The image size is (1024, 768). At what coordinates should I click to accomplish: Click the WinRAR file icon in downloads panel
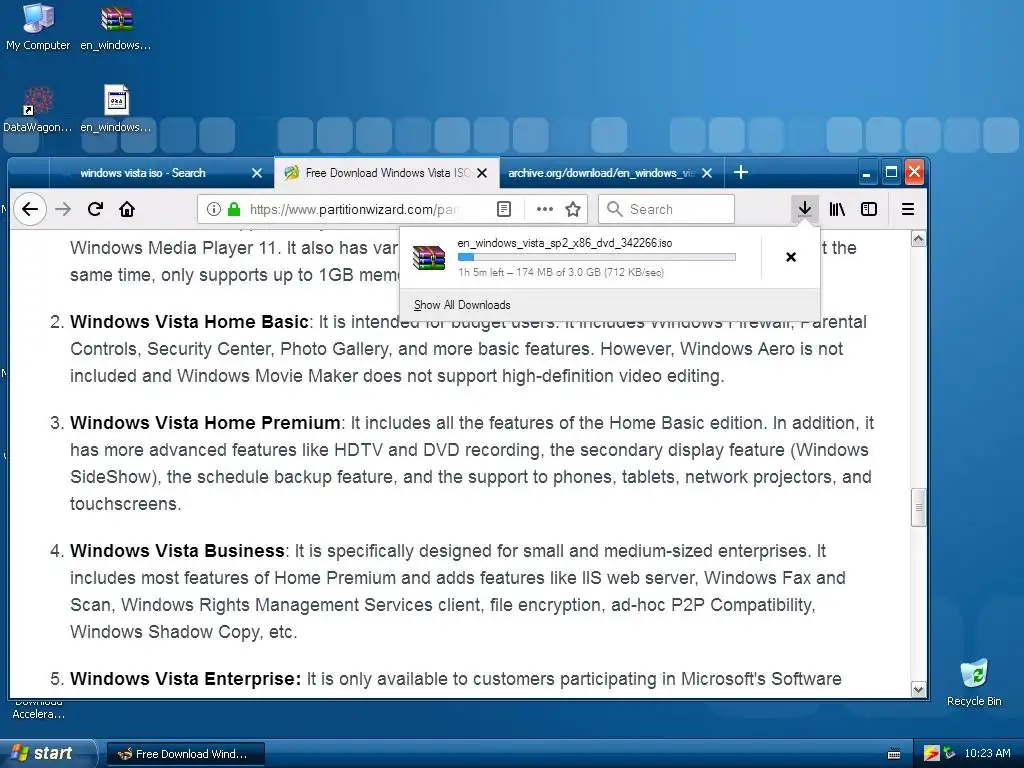click(x=428, y=257)
